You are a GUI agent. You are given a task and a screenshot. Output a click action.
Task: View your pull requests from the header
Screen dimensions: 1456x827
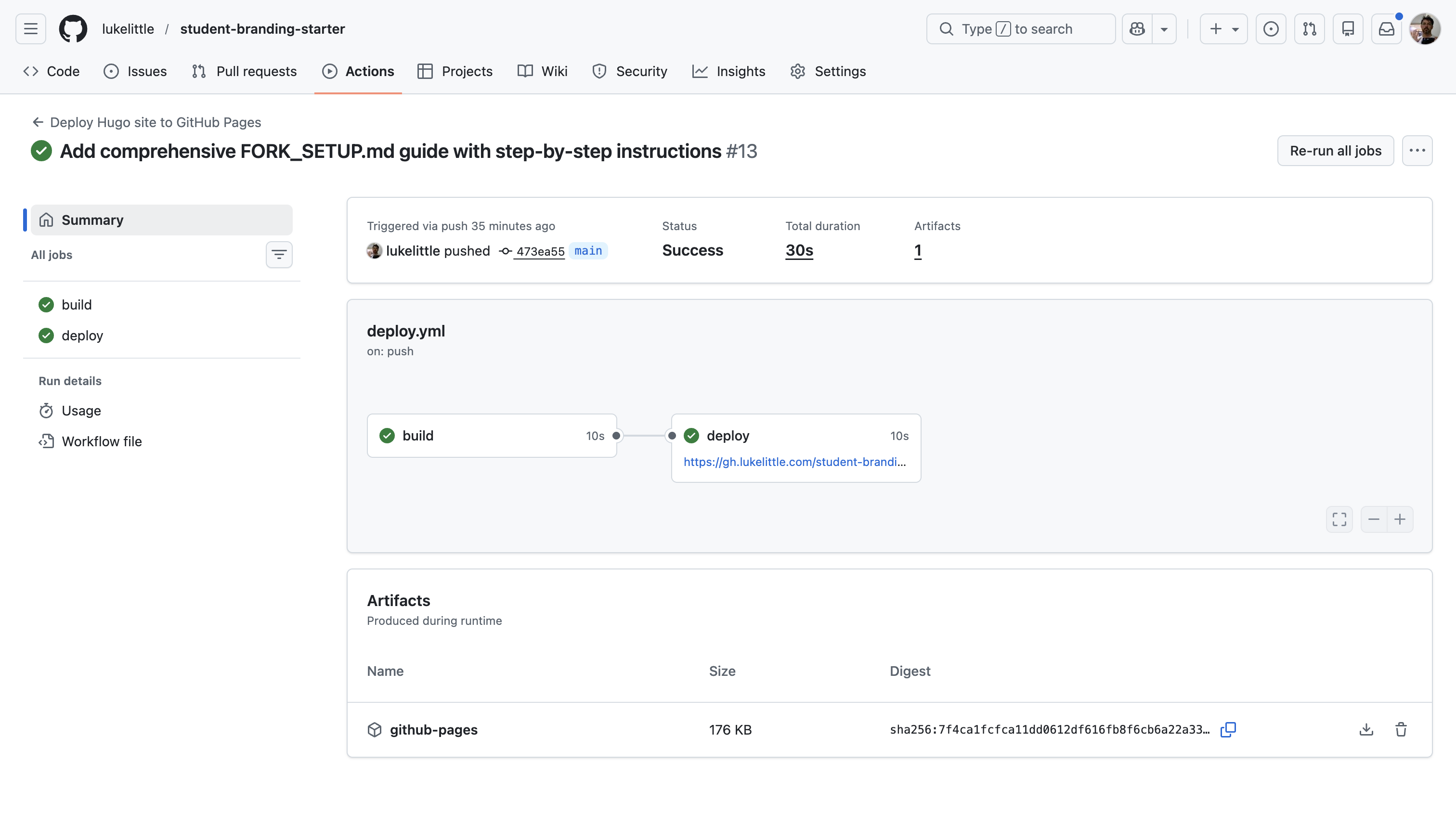tap(1309, 28)
